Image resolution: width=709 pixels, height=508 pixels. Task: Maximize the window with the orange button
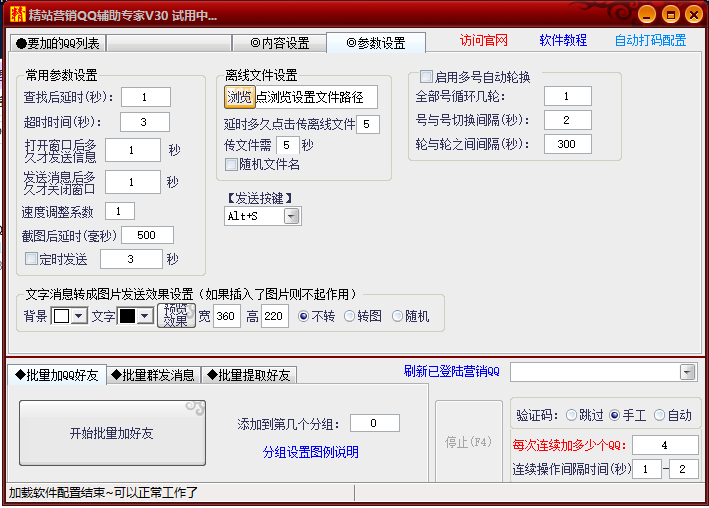[x=671, y=14]
